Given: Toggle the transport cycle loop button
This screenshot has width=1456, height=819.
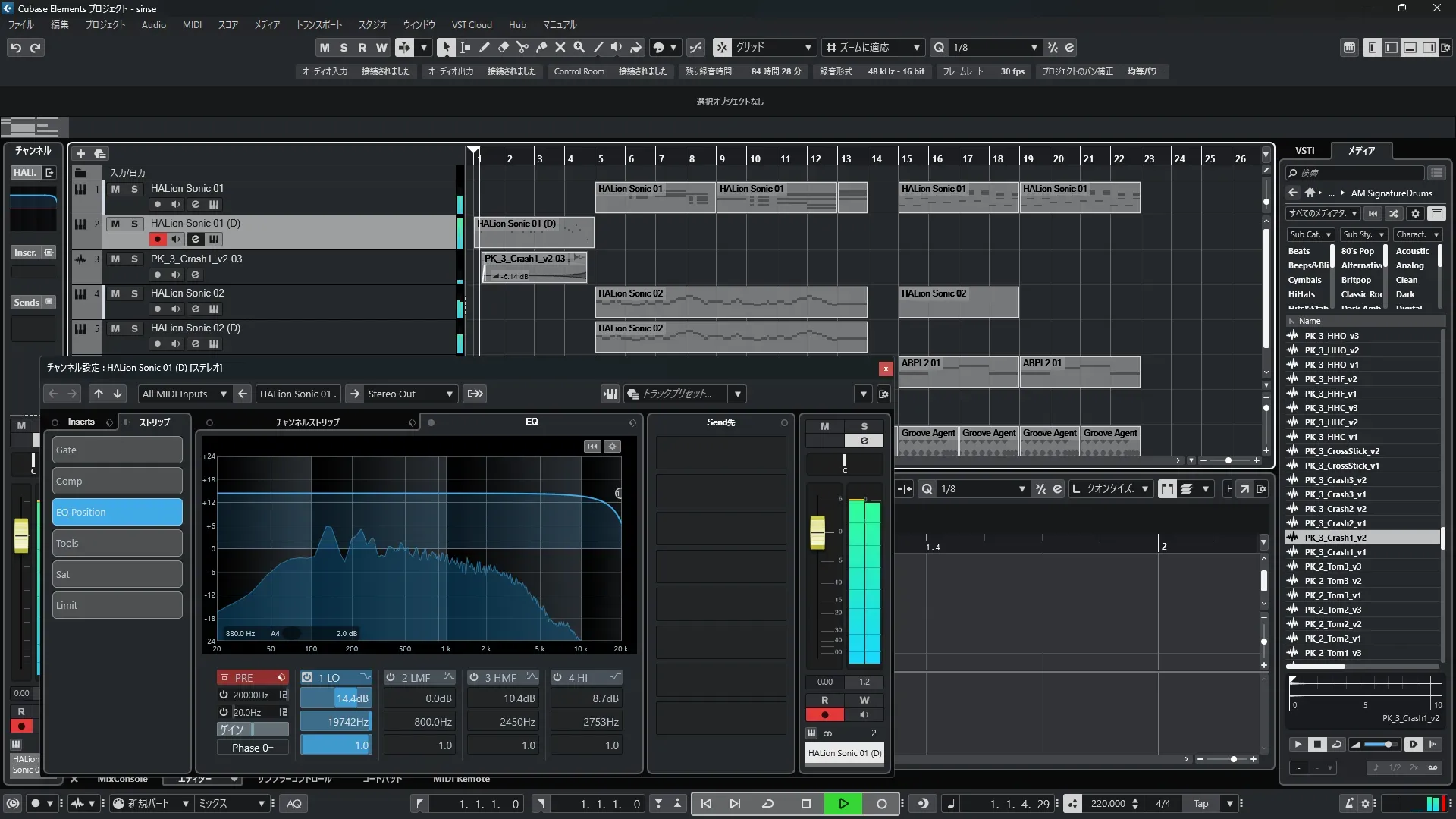Looking at the screenshot, I should [767, 803].
